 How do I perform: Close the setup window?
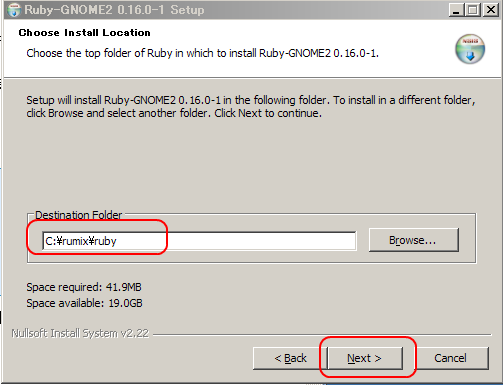point(491,10)
